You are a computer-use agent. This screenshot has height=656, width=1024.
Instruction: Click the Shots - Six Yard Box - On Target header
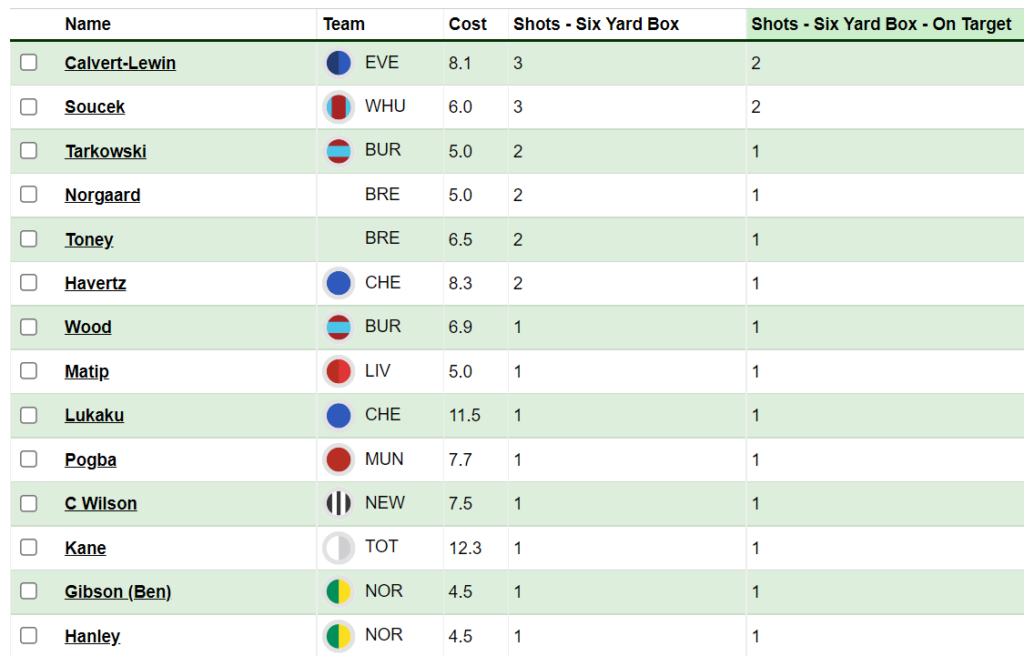click(881, 24)
